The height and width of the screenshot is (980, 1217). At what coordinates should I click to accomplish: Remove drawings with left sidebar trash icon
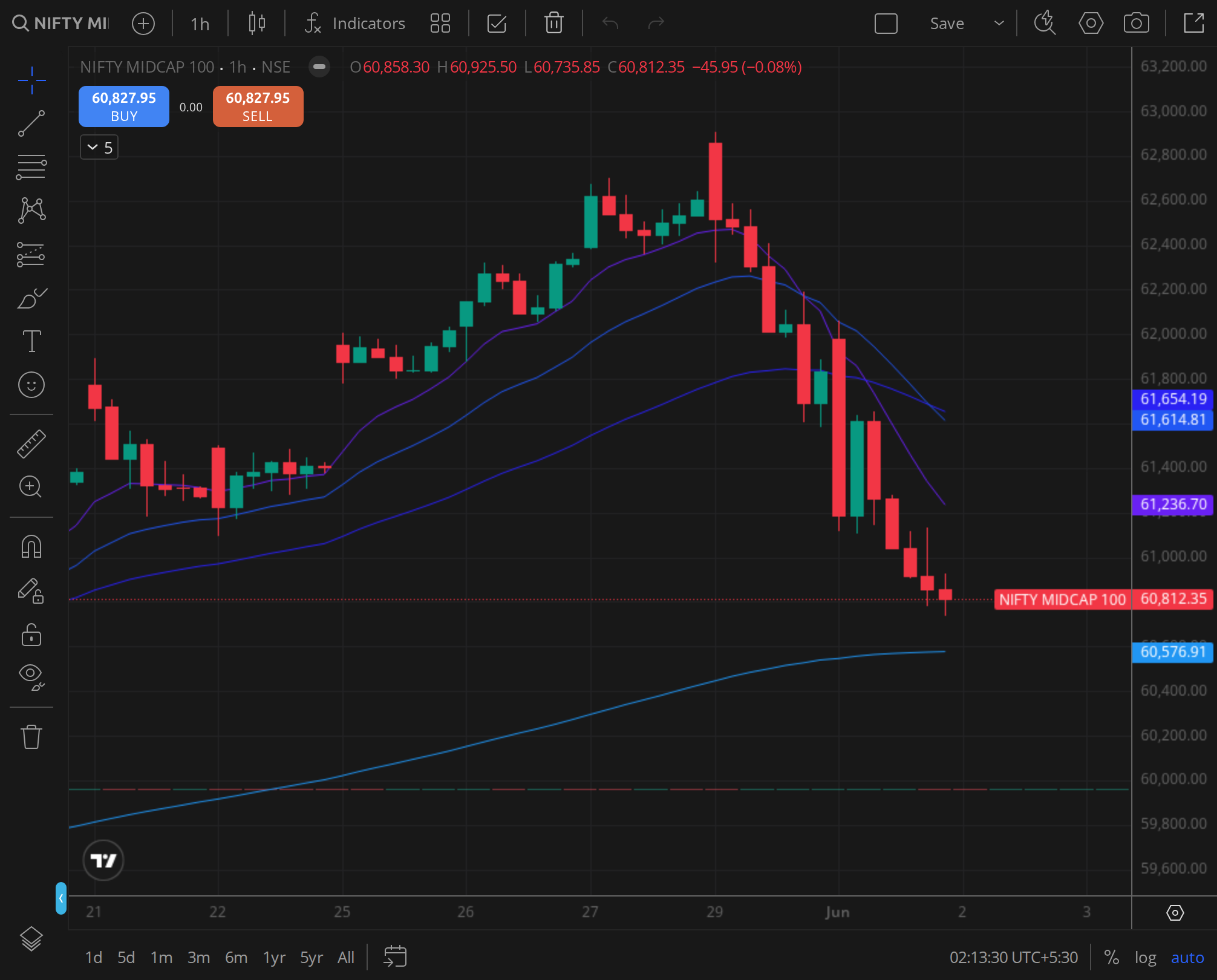tap(31, 736)
